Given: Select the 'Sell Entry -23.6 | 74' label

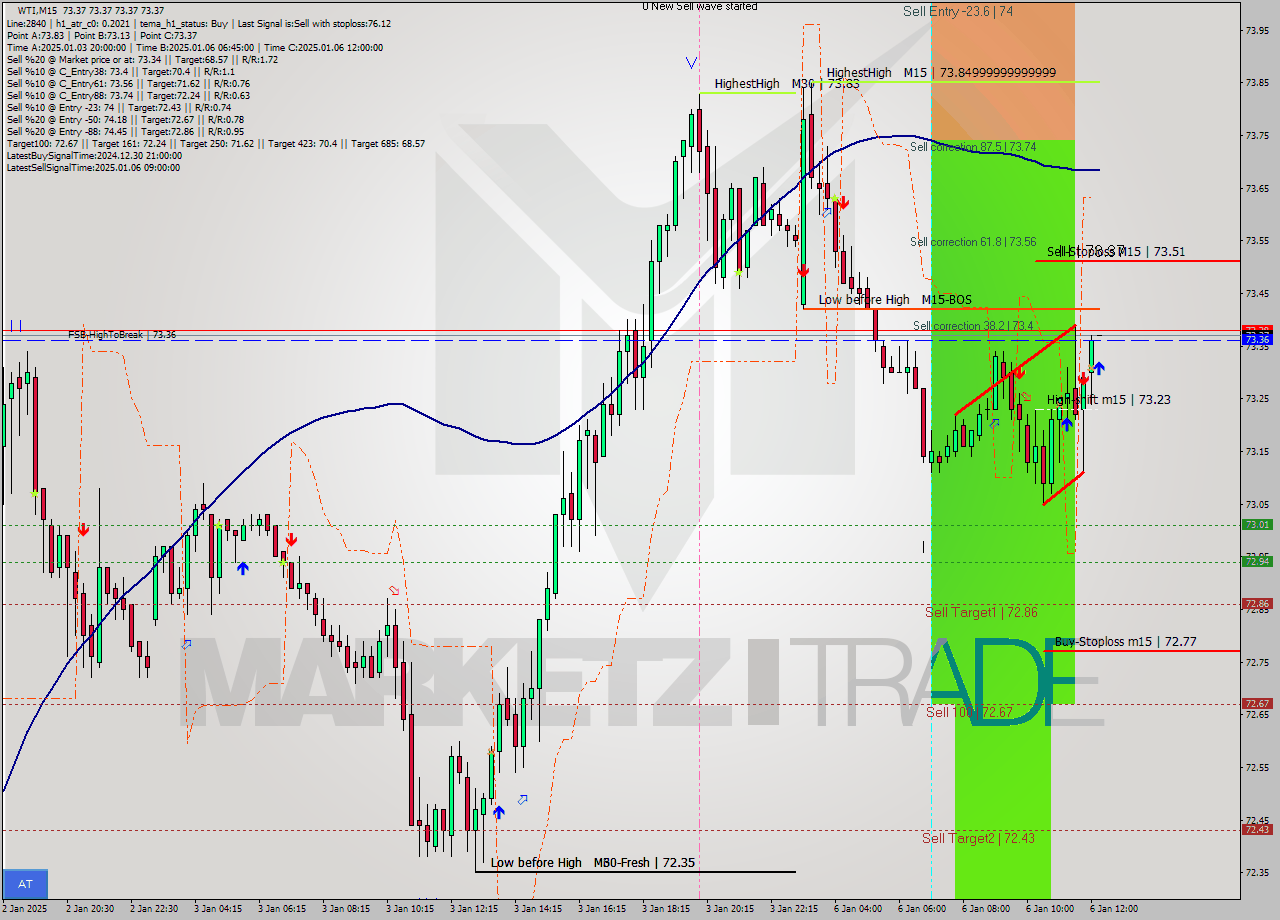Looking at the screenshot, I should pyautogui.click(x=957, y=11).
